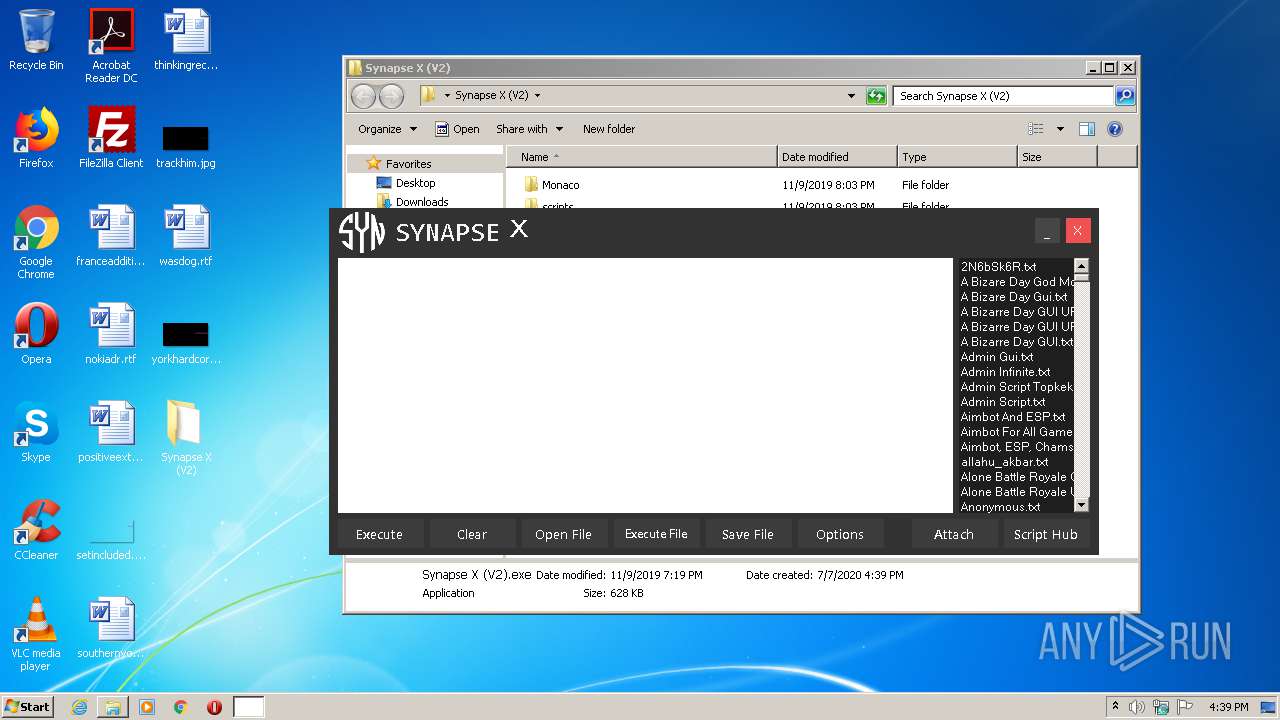Open Acrobat Reader DC desktop icon
Image resolution: width=1280 pixels, height=720 pixels.
[x=111, y=46]
